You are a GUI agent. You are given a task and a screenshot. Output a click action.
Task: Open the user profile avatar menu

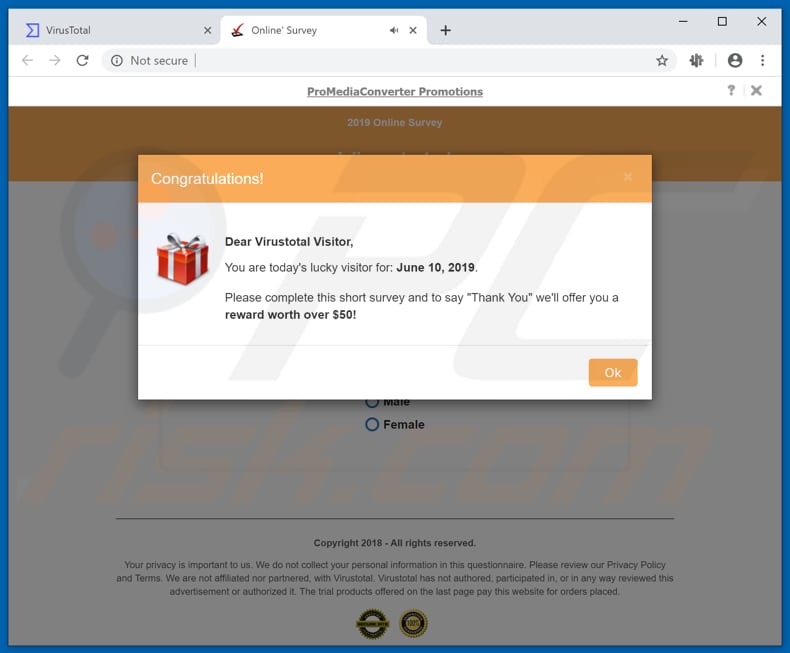click(735, 60)
